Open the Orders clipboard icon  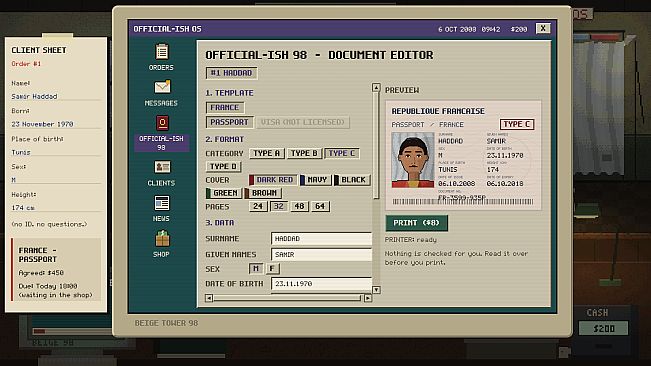[x=162, y=52]
